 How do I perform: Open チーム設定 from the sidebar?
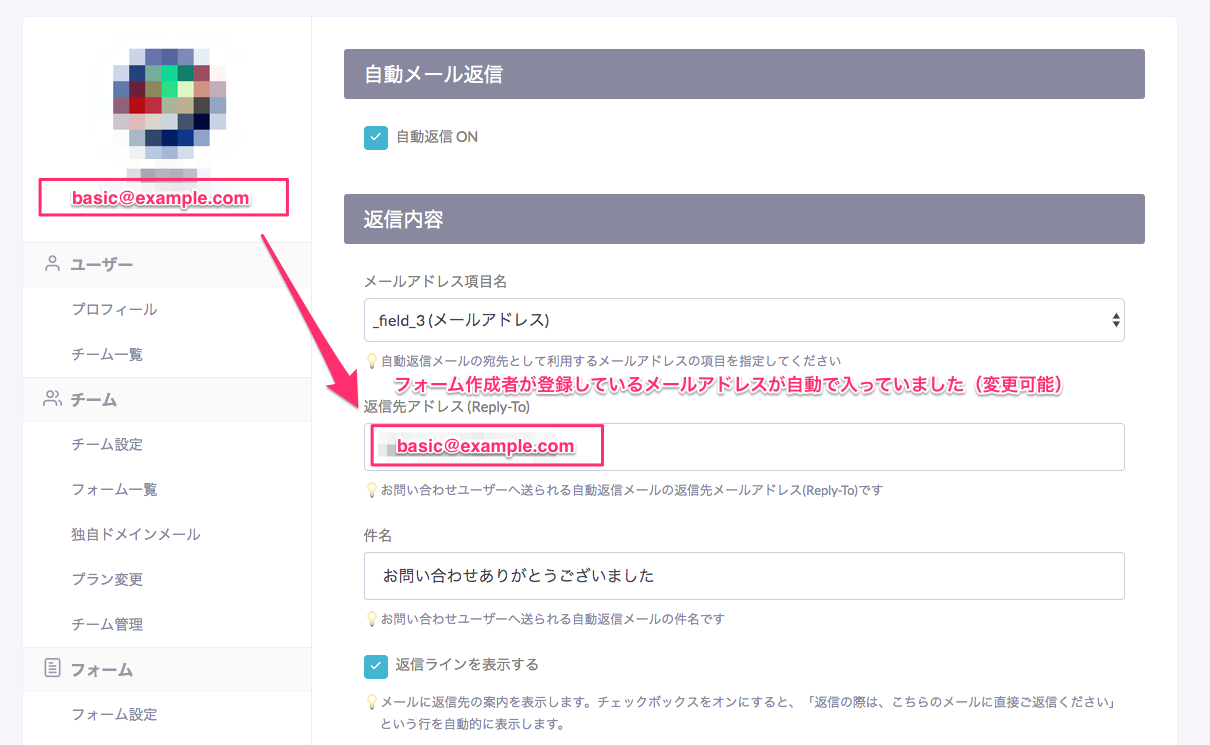pos(107,445)
